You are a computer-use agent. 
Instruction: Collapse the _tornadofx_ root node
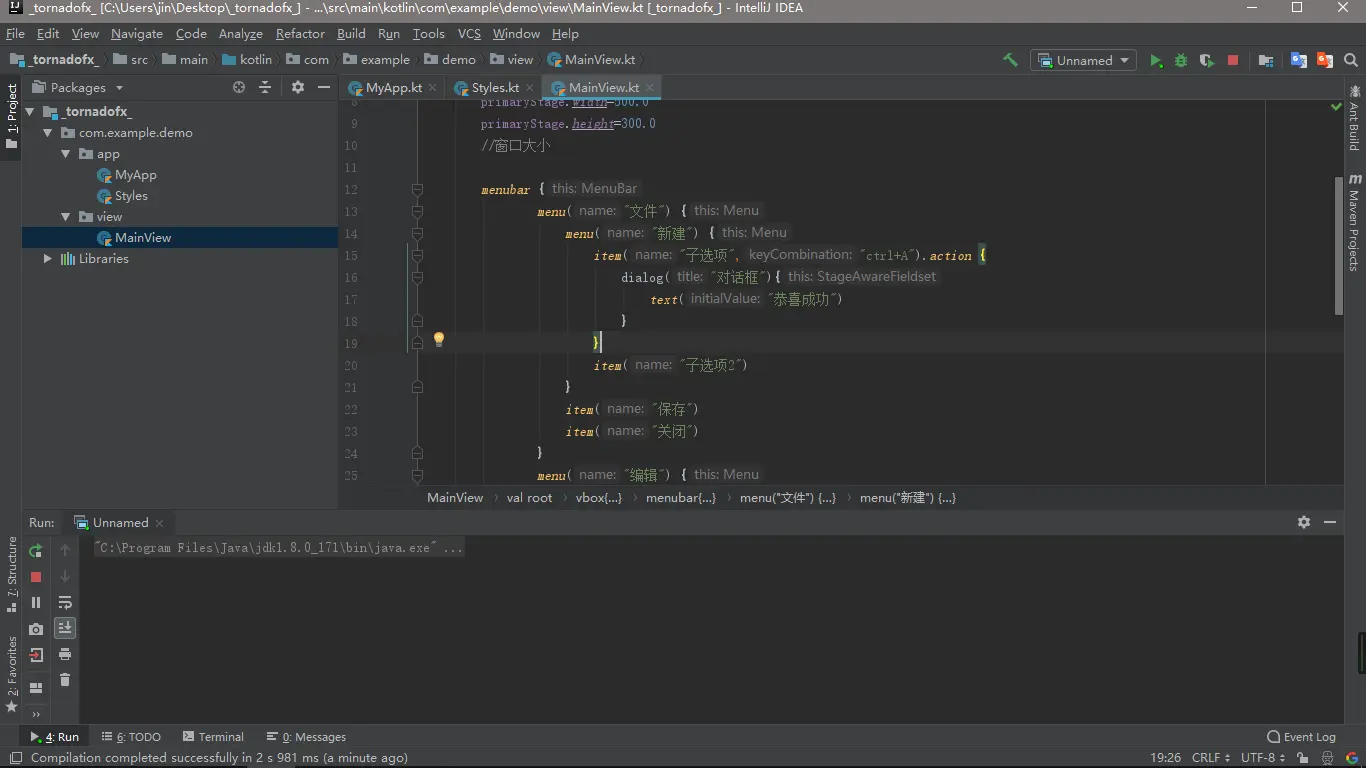[x=31, y=111]
